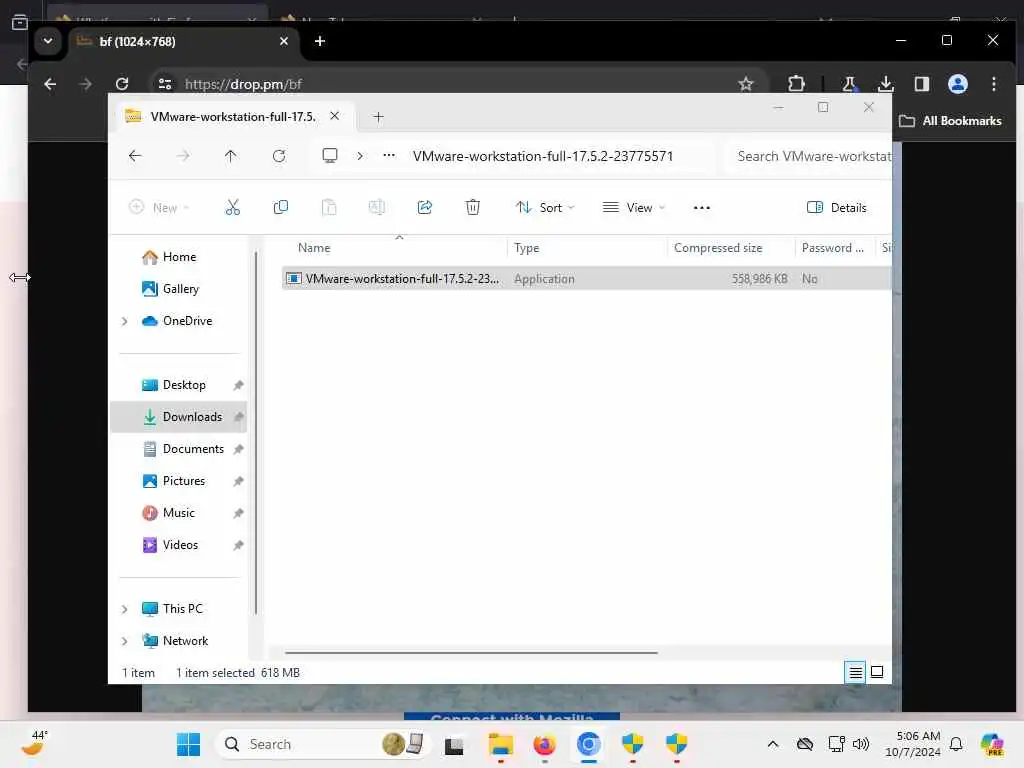This screenshot has height=768, width=1024.
Task: Refresh the Explorer folder view
Action: 279,156
